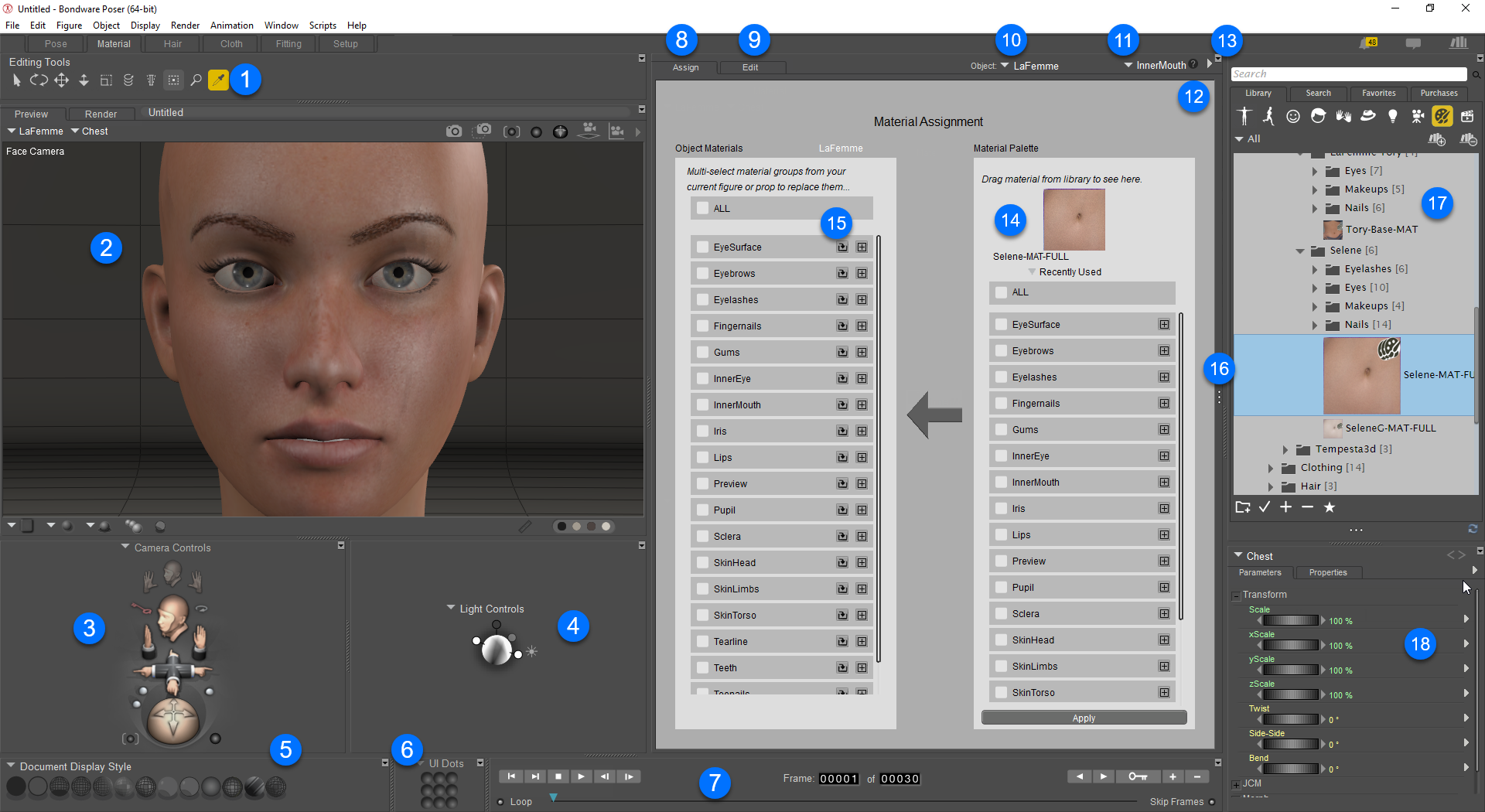Image resolution: width=1485 pixels, height=812 pixels.
Task: Open the Props library category (hat icon)
Action: (1367, 116)
